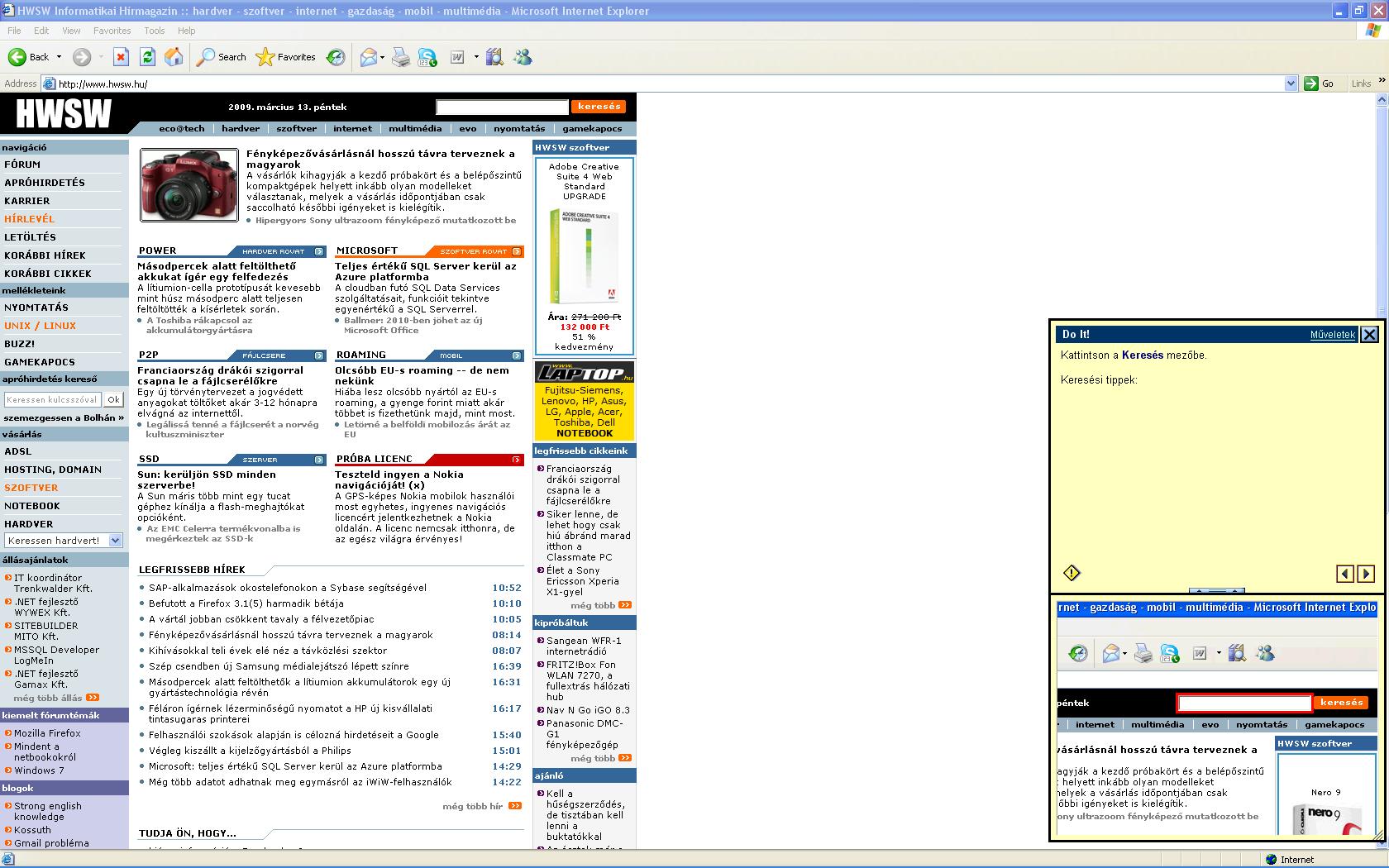Open the HÍRLEVÉL navigation link
The height and width of the screenshot is (868, 1389).
pyautogui.click(x=30, y=219)
